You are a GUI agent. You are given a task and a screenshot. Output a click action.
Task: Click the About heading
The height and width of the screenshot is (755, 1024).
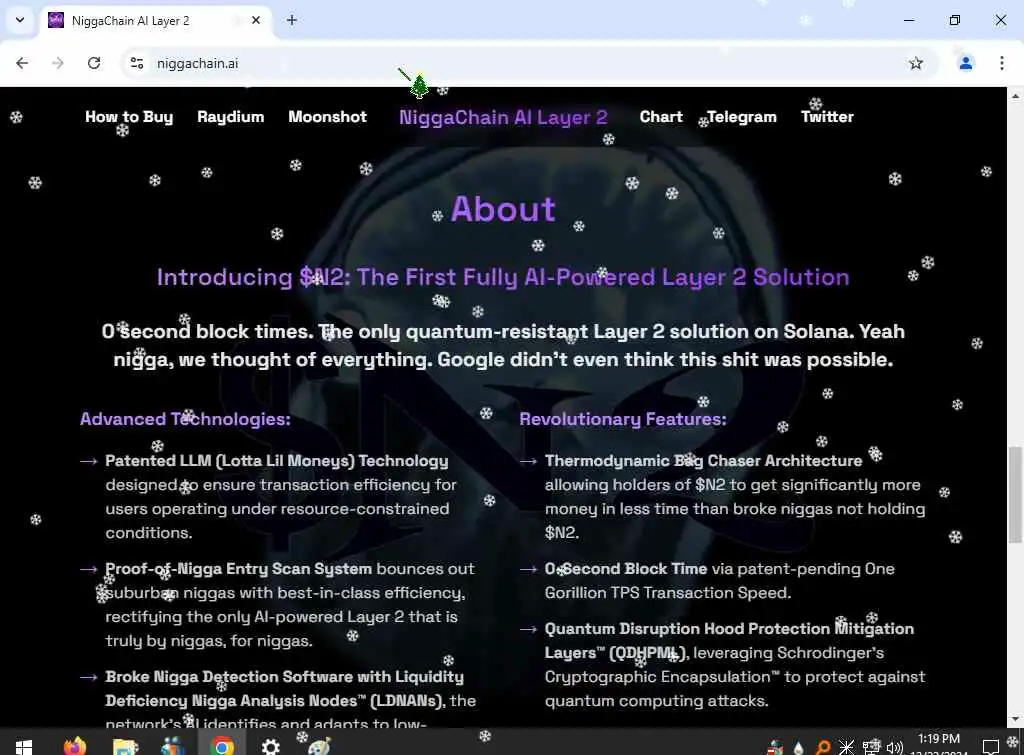coord(504,209)
